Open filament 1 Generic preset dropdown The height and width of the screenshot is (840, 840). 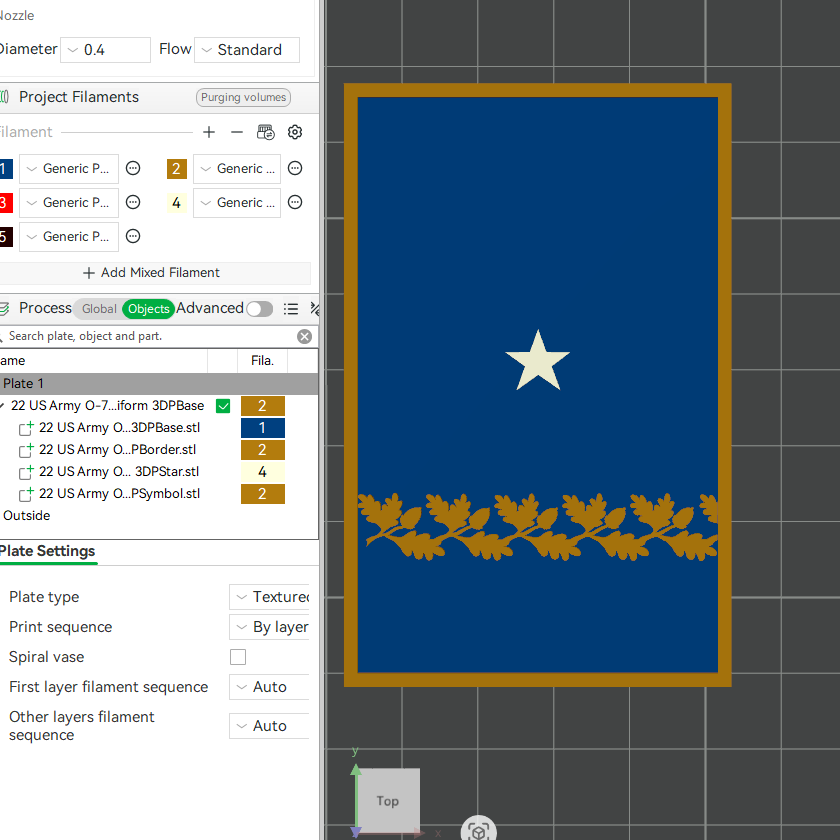(69, 169)
